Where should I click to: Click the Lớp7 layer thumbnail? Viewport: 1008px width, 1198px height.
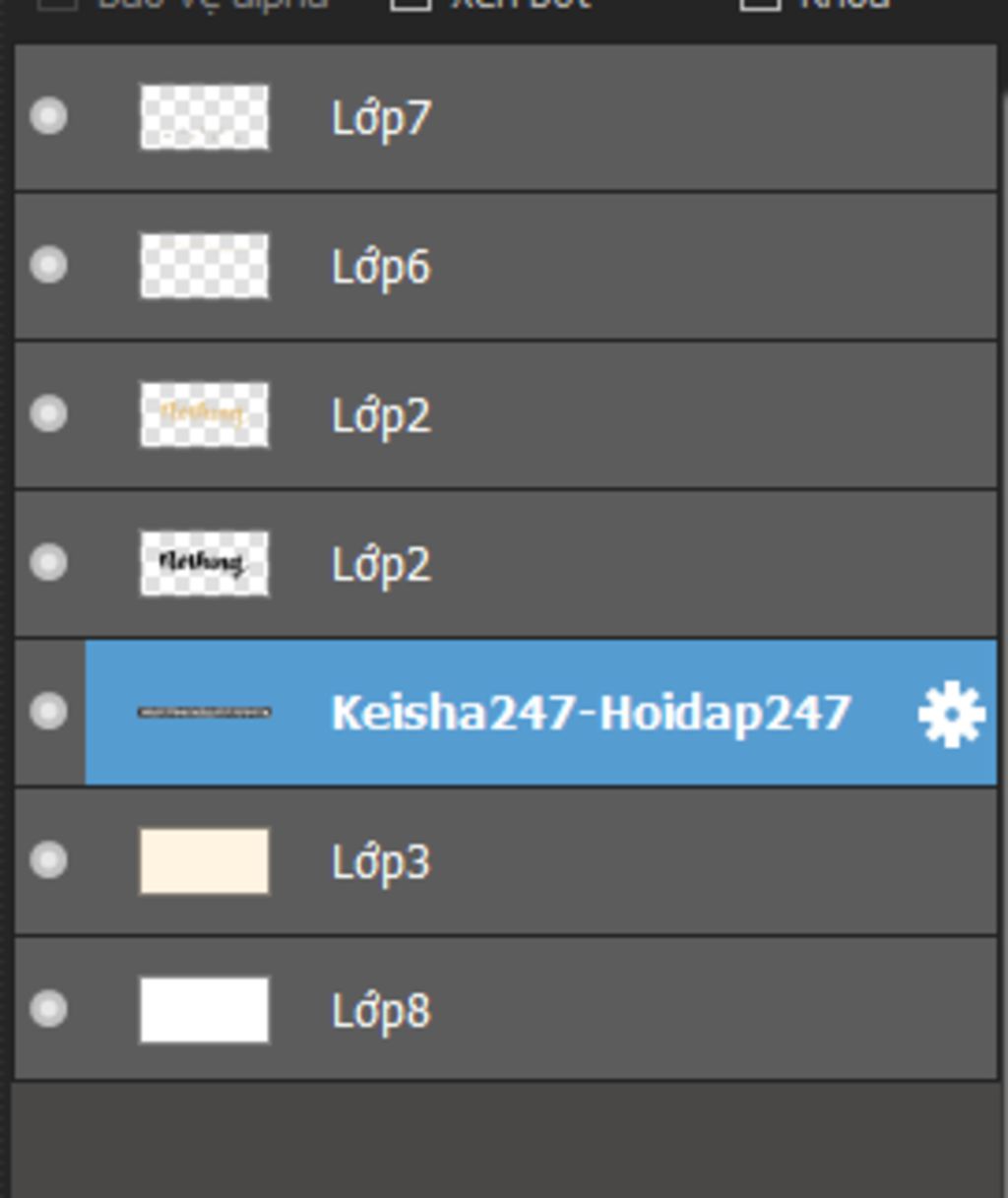[x=205, y=117]
